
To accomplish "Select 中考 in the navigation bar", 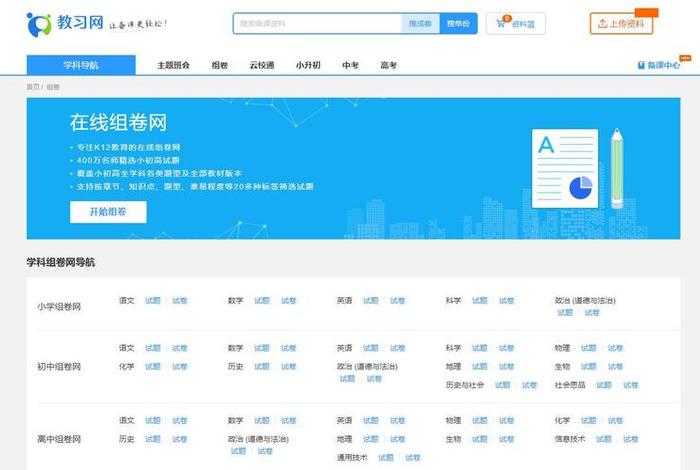I will coord(350,65).
